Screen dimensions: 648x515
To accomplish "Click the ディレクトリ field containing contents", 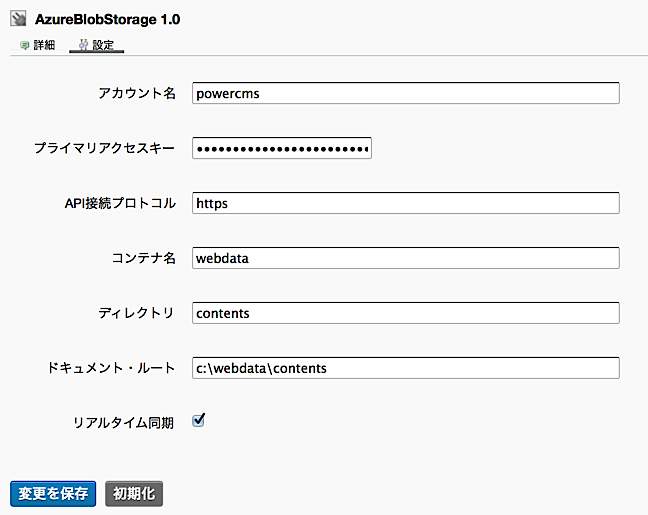I will pos(405,313).
